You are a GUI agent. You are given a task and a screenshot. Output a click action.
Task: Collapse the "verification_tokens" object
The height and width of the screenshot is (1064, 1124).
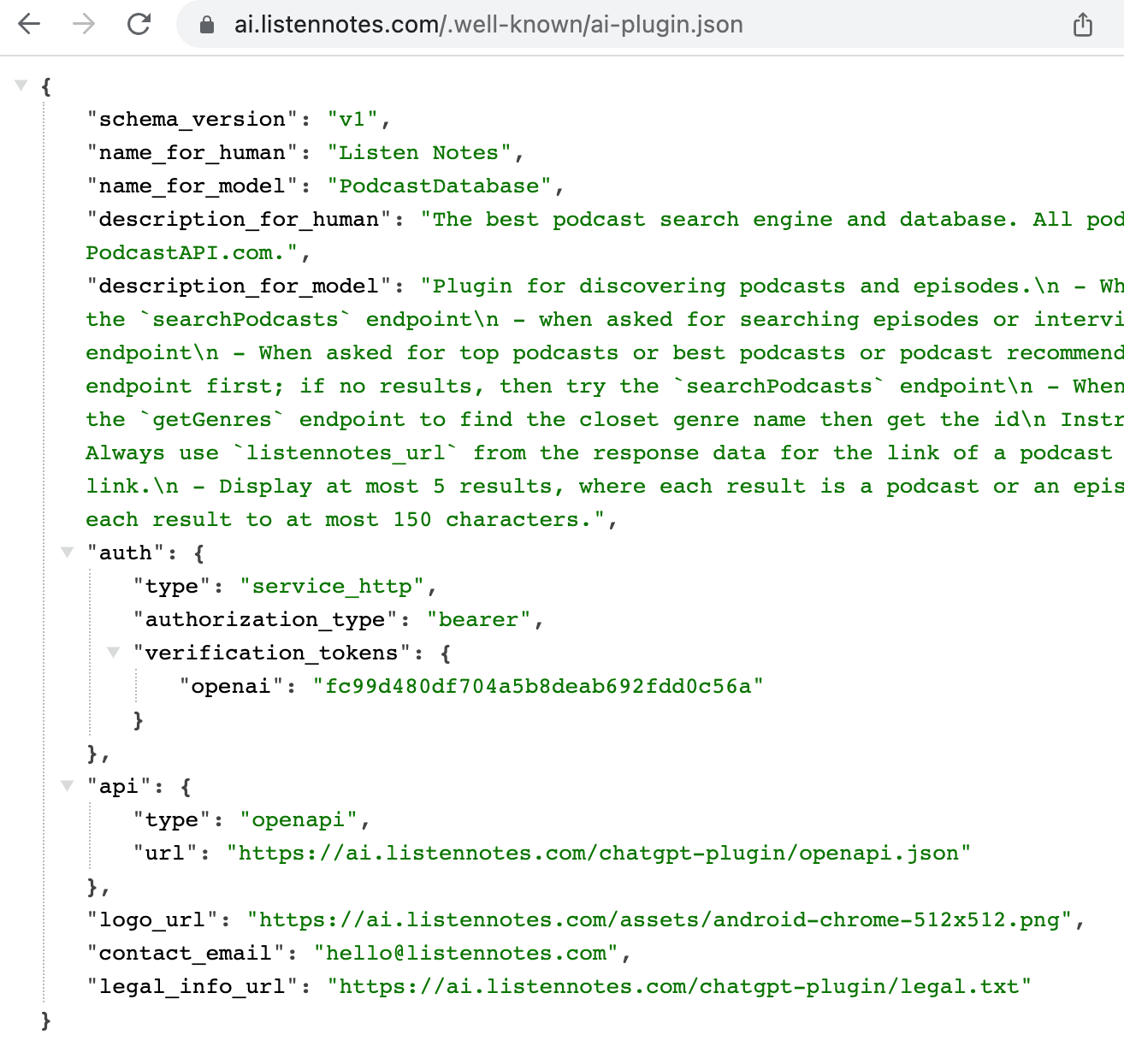click(113, 652)
